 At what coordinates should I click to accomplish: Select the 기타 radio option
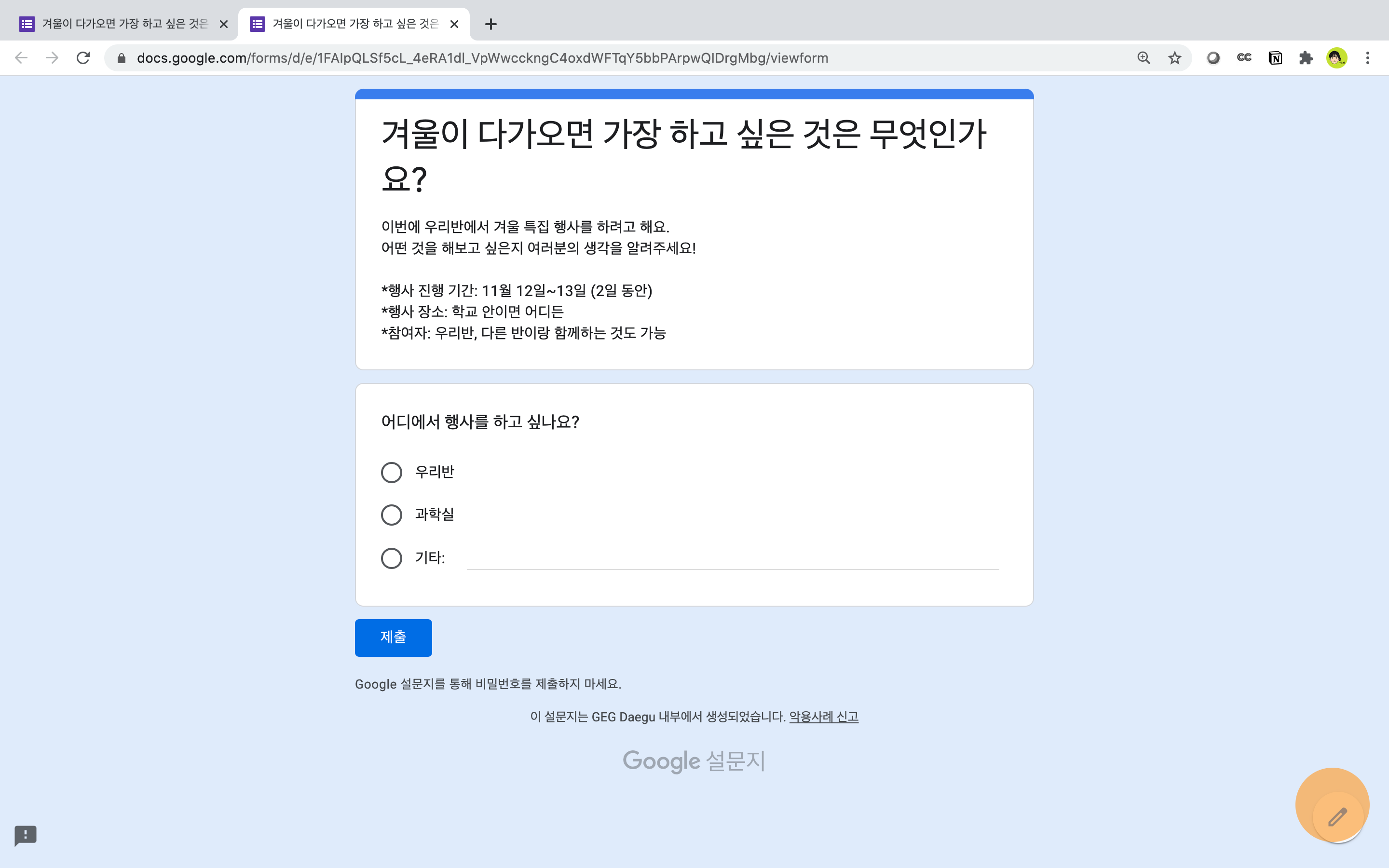pyautogui.click(x=392, y=558)
